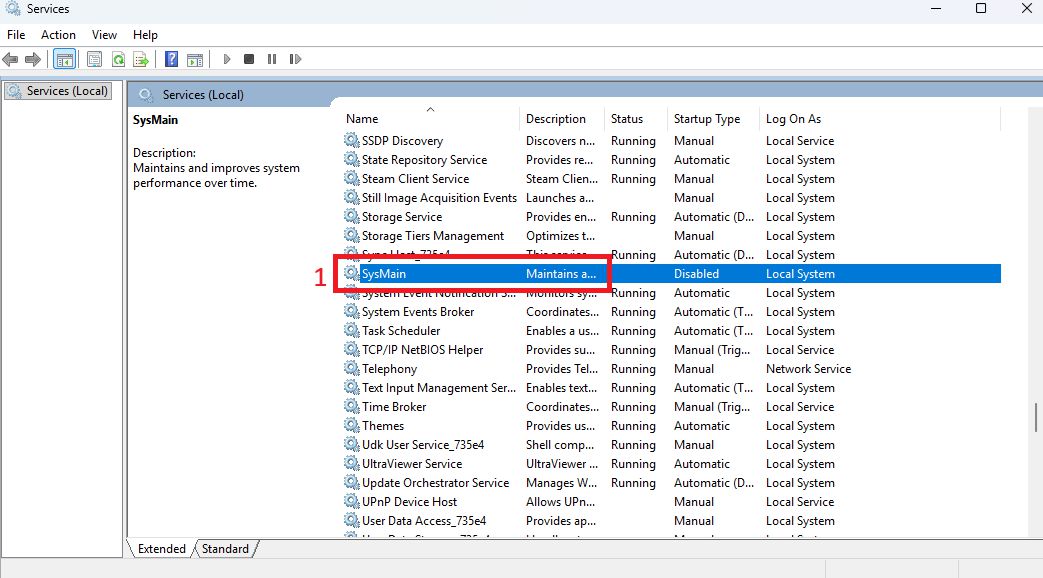Click the green Refresh toolbar icon

coord(118,60)
